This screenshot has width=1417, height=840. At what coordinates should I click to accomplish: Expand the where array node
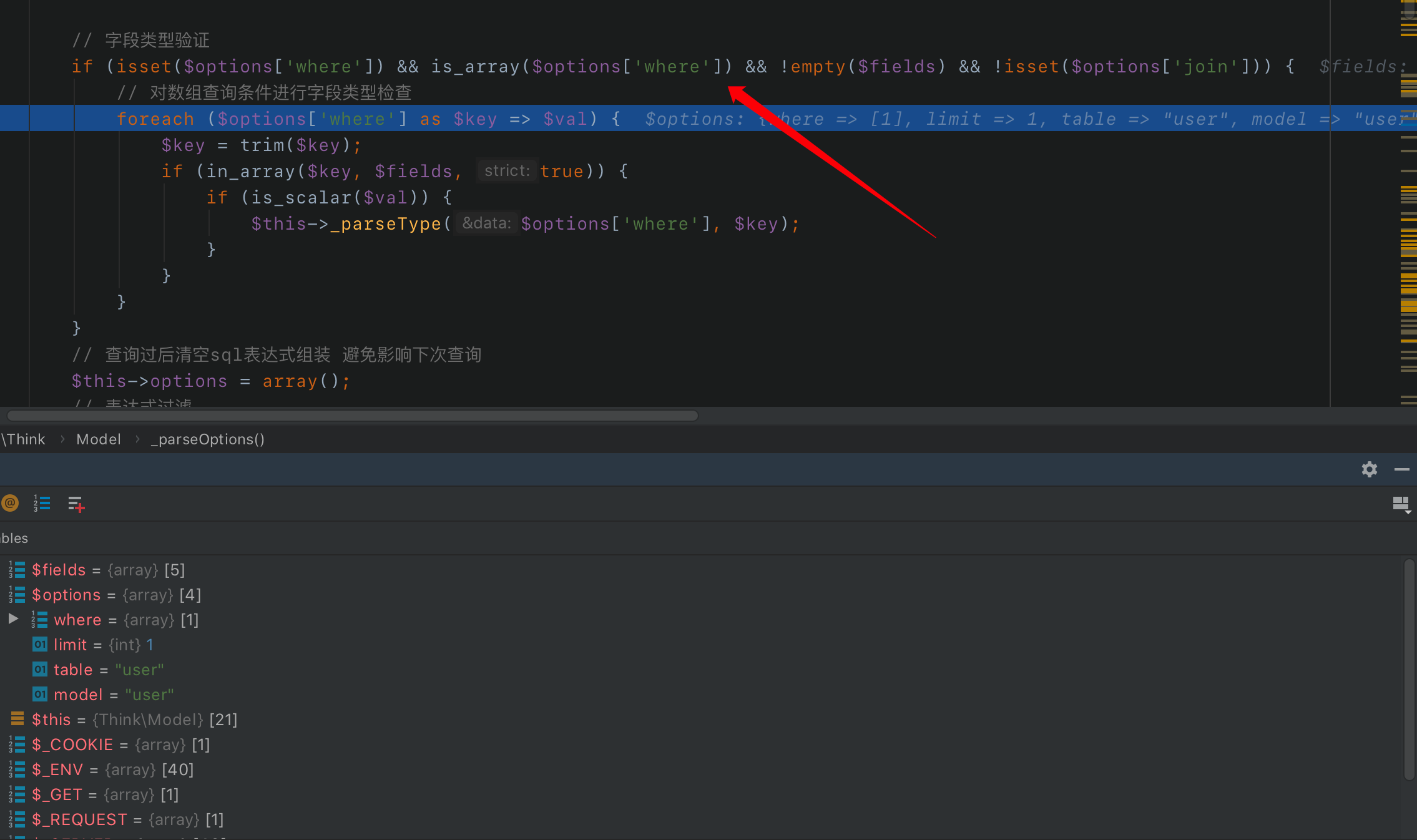[x=13, y=619]
